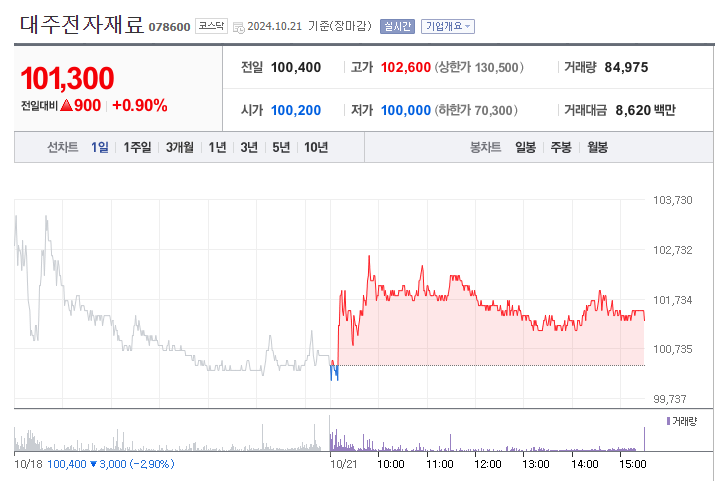This screenshot has height=481, width=715.
Task: Click the trading value 8,620 백만
Action: click(645, 110)
